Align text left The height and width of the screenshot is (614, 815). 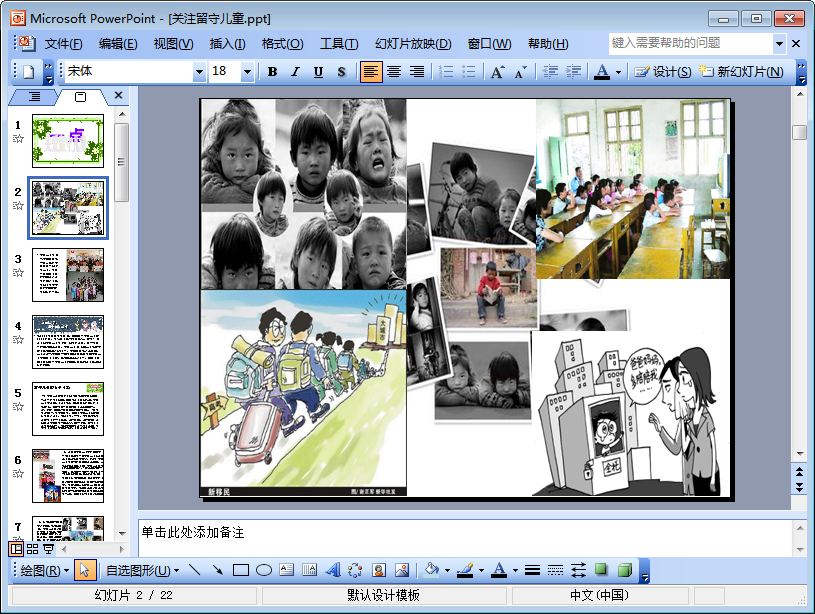click(371, 72)
